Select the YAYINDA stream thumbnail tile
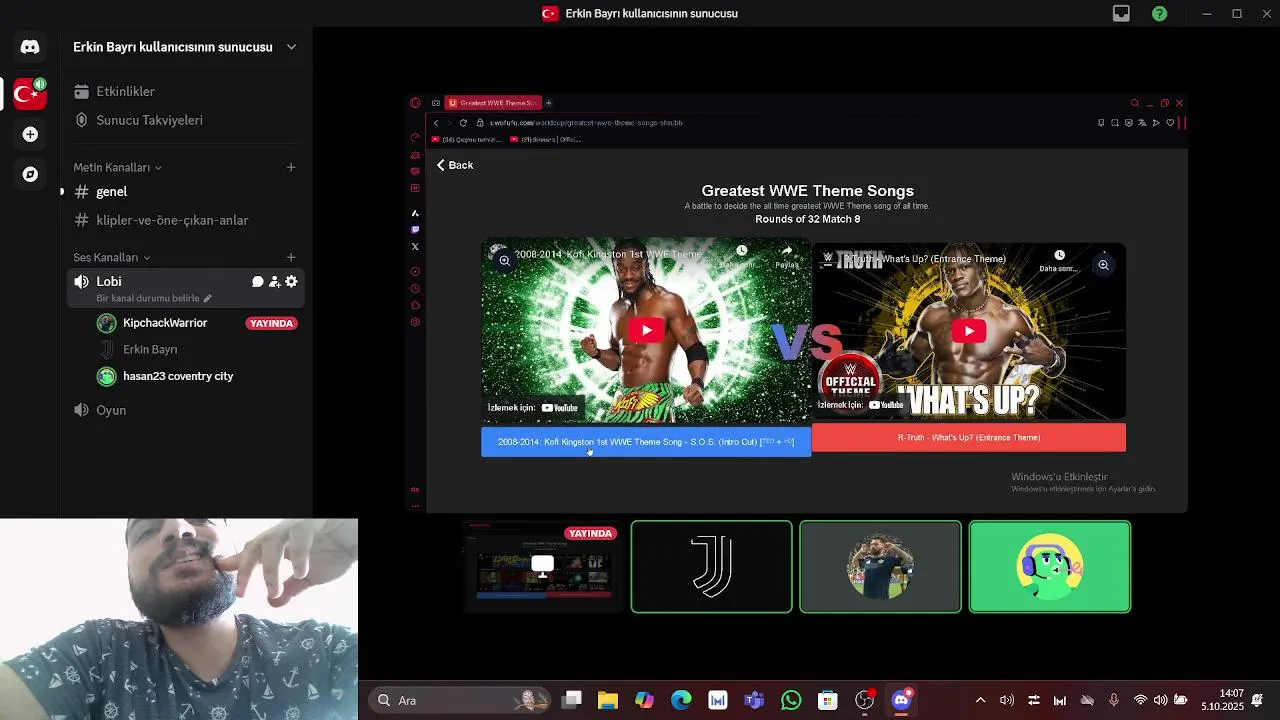Screen dimensions: 1280x720 543,566
